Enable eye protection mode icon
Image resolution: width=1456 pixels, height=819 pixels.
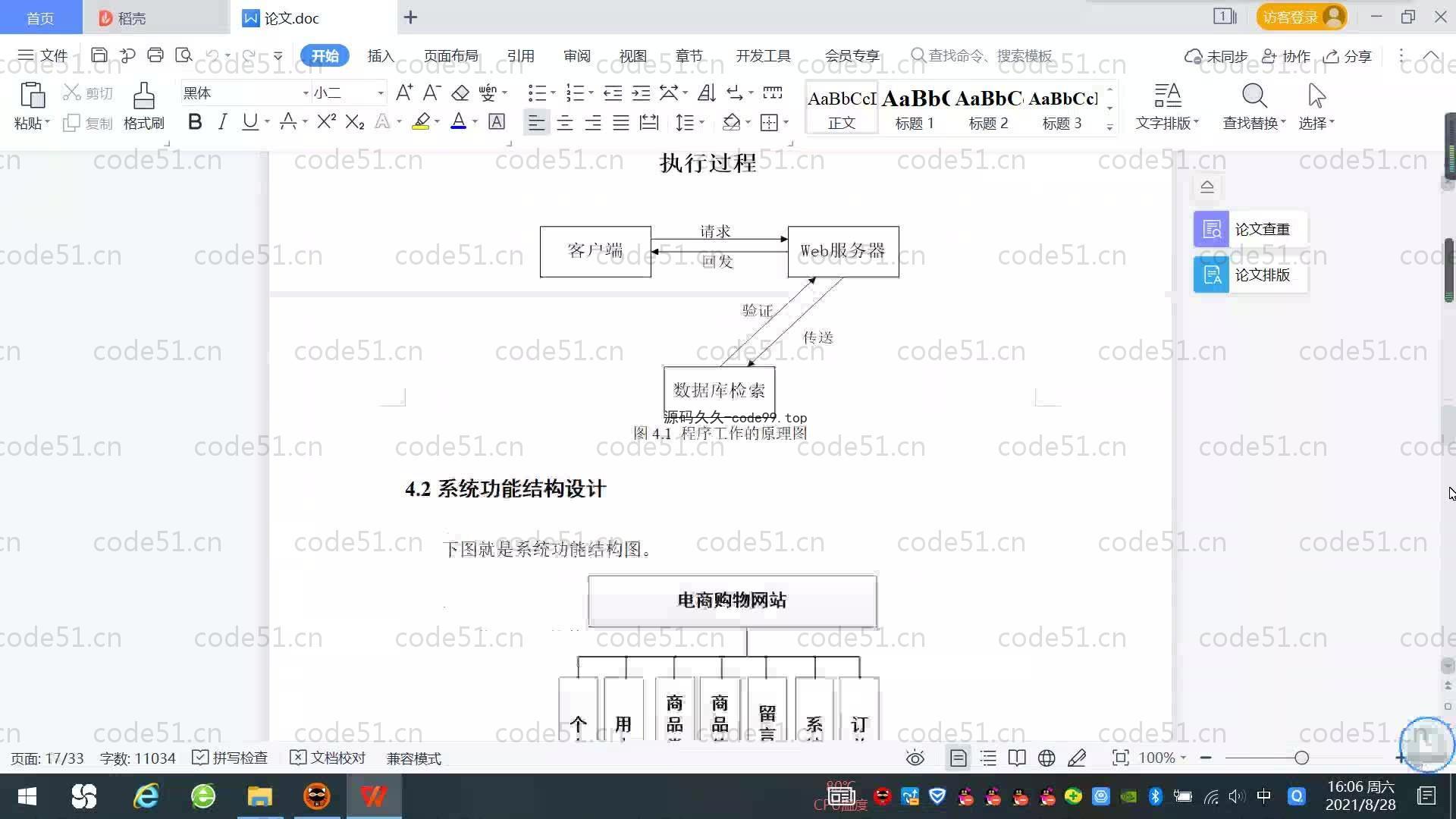915,758
